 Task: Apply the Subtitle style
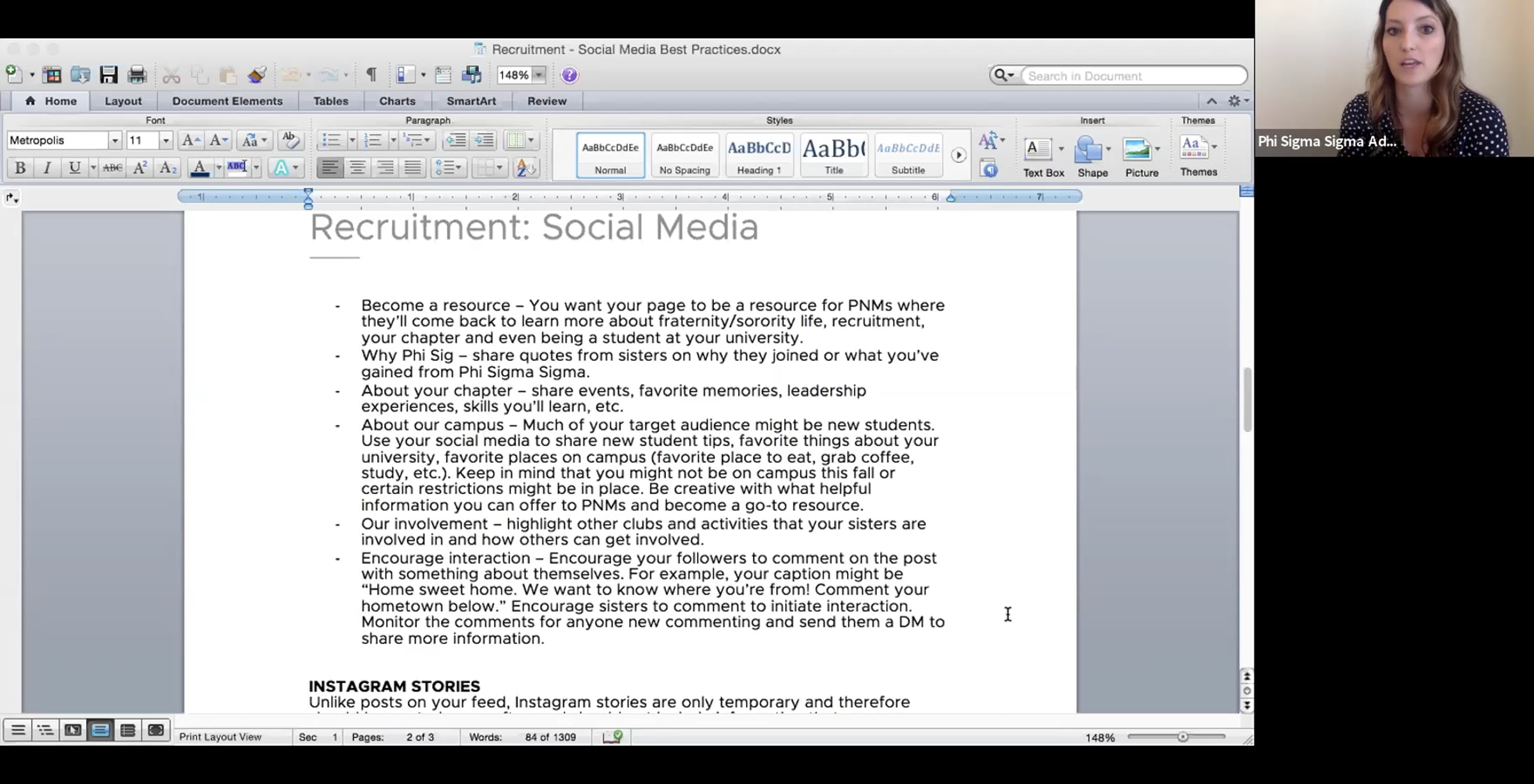908,155
